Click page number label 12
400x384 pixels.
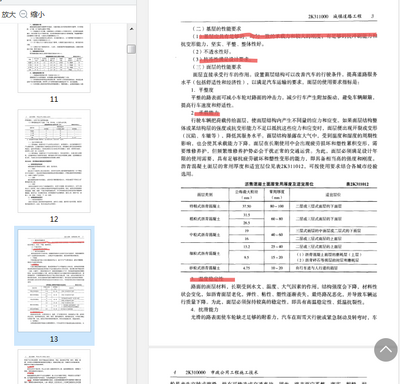[x=54, y=219]
